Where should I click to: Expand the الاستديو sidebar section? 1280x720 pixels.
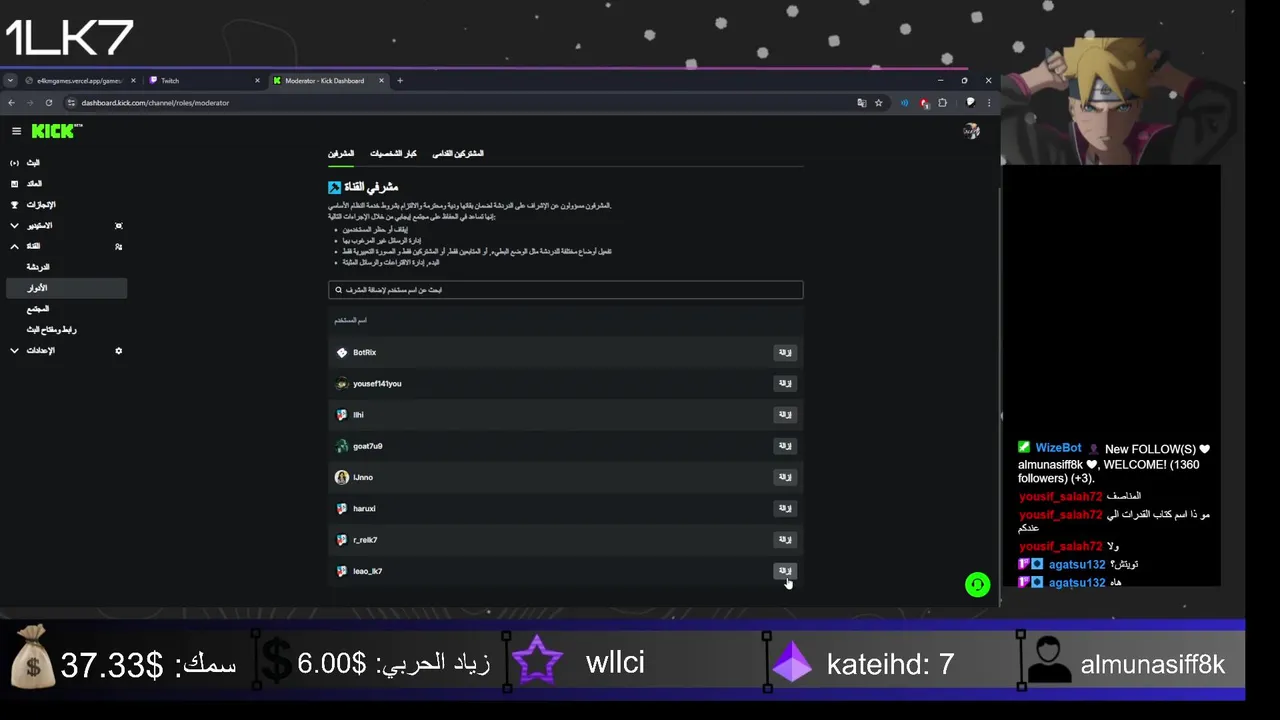(64, 226)
